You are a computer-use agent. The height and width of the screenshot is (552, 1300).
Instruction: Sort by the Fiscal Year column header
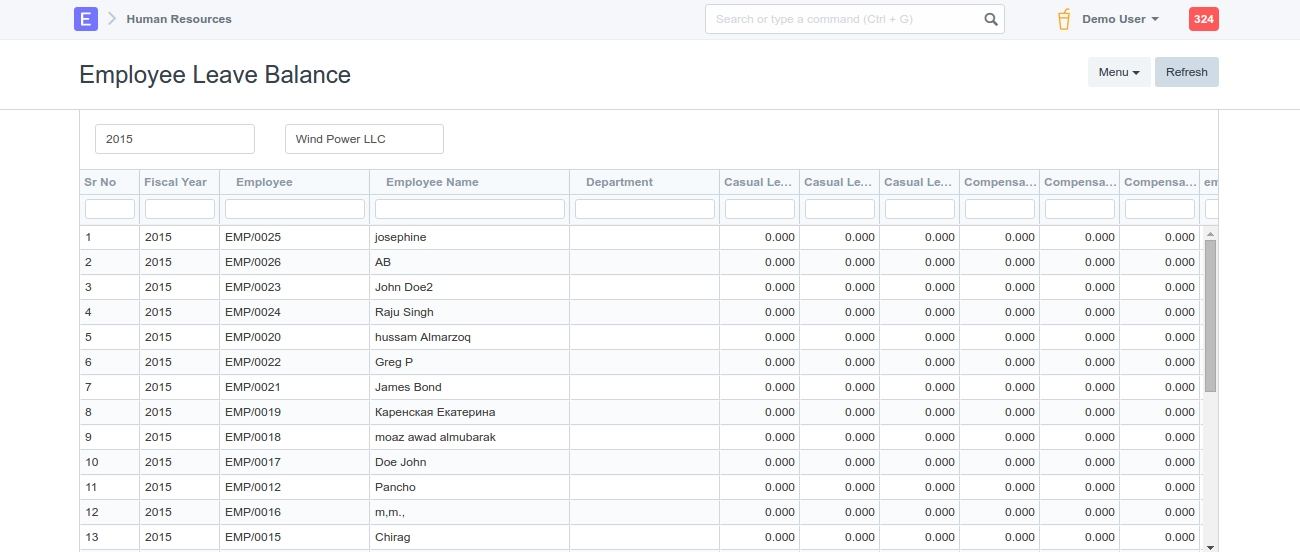tap(176, 182)
